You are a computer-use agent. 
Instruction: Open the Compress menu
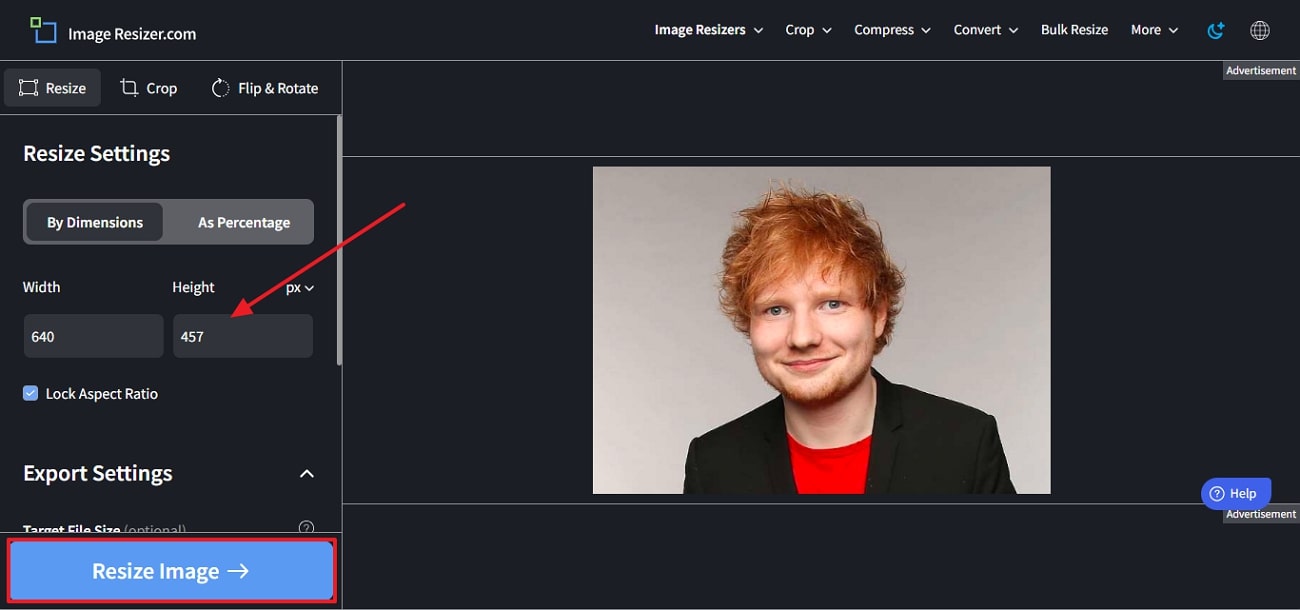[x=892, y=30]
